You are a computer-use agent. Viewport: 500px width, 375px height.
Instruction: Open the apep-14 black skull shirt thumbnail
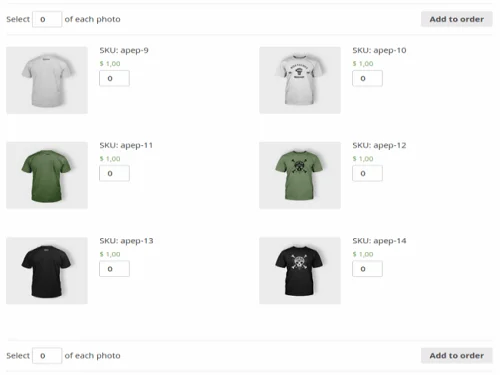pyautogui.click(x=300, y=271)
